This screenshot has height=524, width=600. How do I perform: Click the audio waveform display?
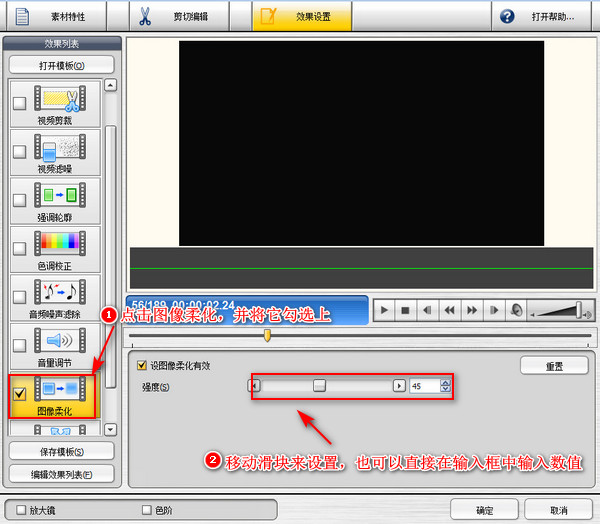362,268
